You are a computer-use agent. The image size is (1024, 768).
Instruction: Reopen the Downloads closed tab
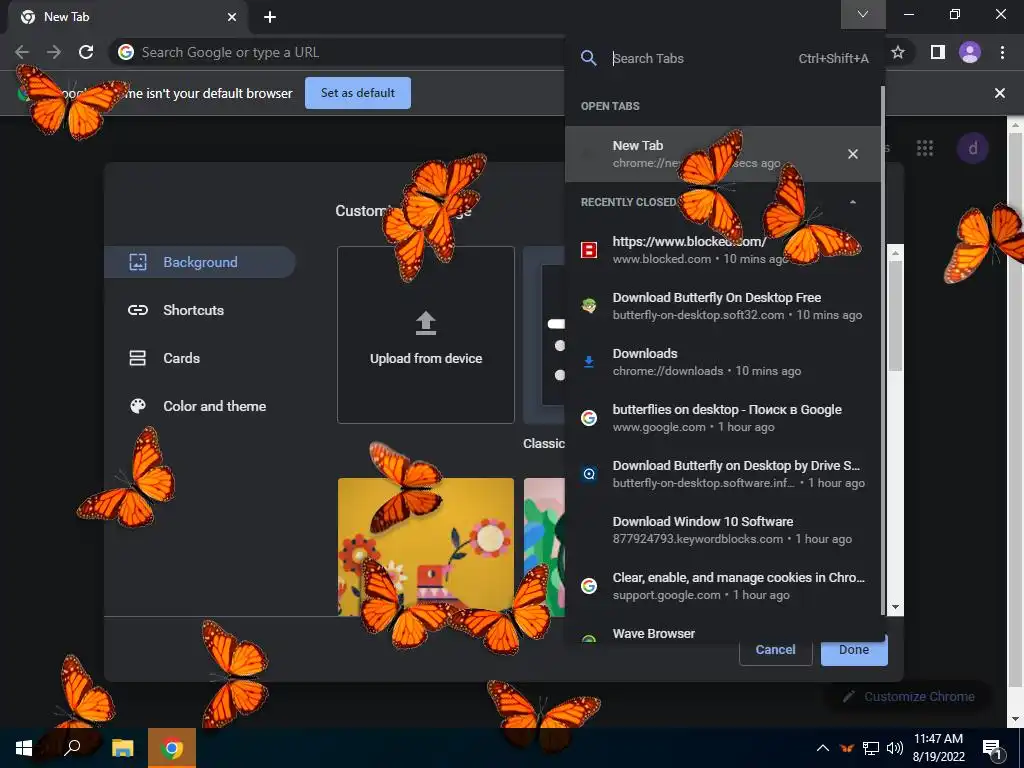pos(724,362)
